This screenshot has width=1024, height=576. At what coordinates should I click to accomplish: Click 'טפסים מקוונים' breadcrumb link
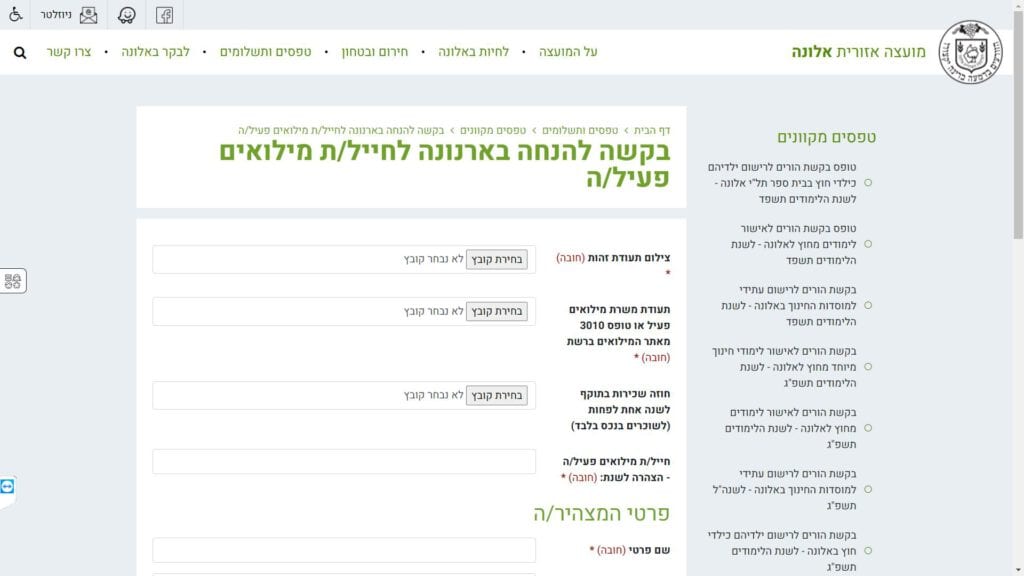tap(495, 131)
